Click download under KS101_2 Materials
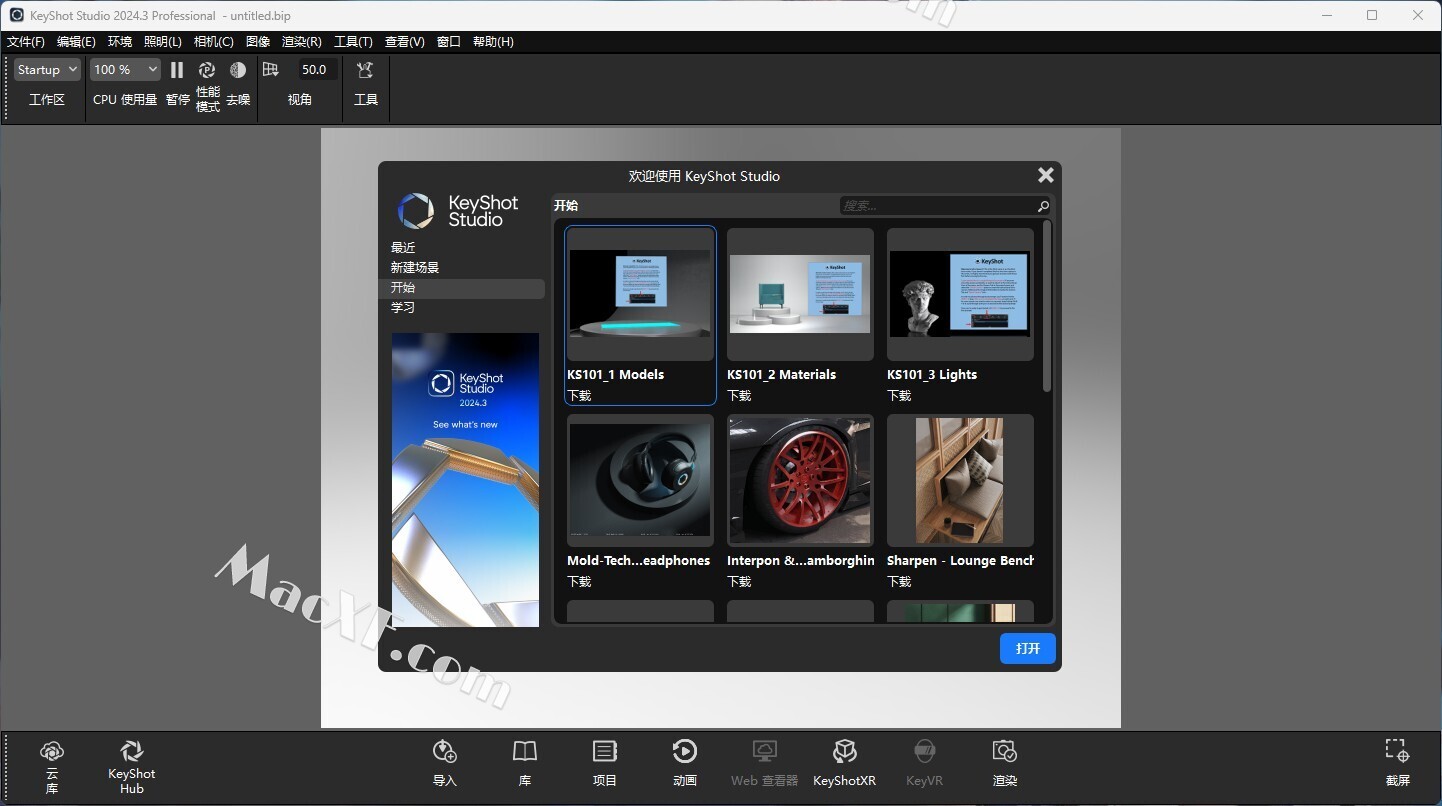This screenshot has height=806, width=1442. point(740,396)
